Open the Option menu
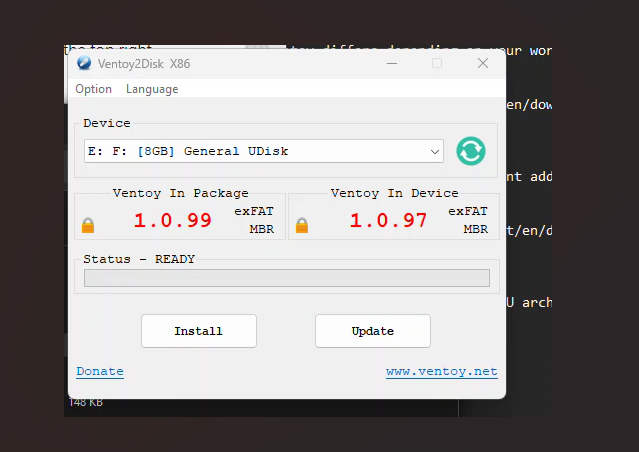The width and height of the screenshot is (639, 452). click(93, 89)
